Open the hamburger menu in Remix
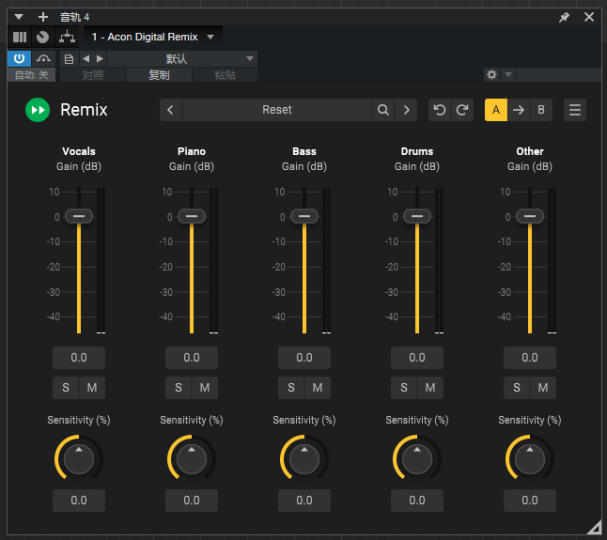The image size is (607, 540). pos(575,110)
